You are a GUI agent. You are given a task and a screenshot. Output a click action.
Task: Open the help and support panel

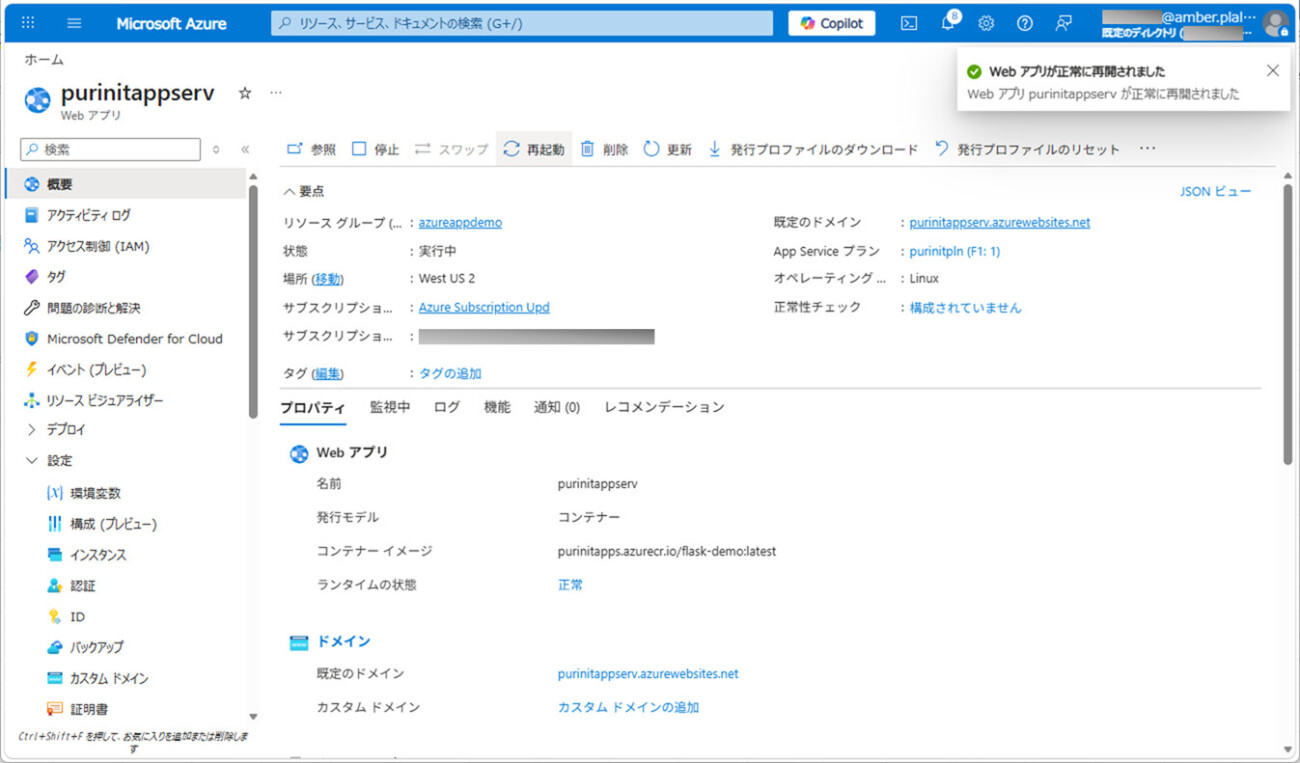pos(1024,22)
